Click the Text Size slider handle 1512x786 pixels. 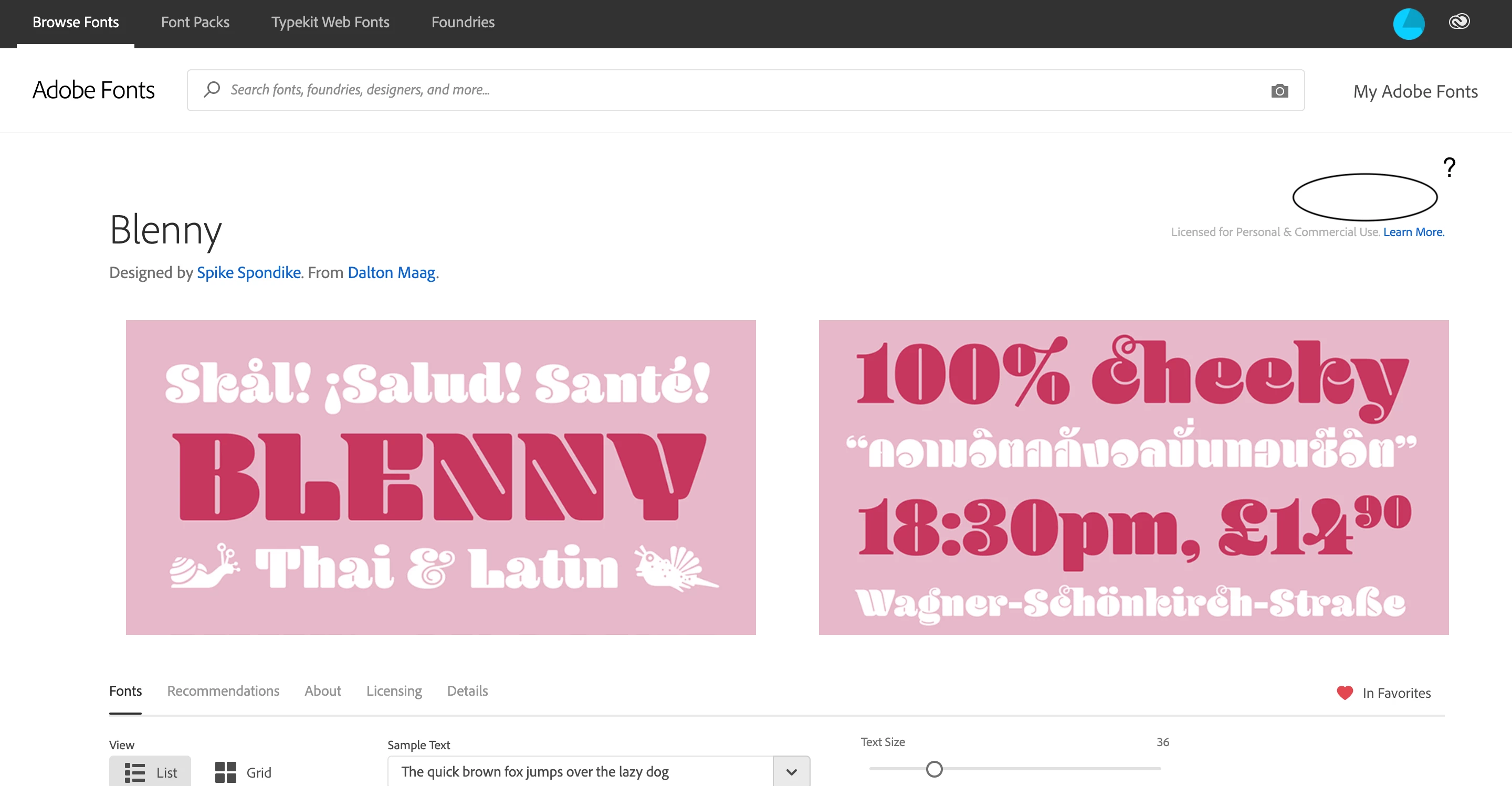point(934,769)
